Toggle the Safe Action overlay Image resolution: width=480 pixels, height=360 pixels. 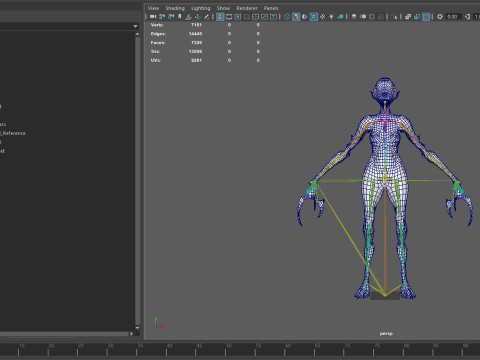264,16
